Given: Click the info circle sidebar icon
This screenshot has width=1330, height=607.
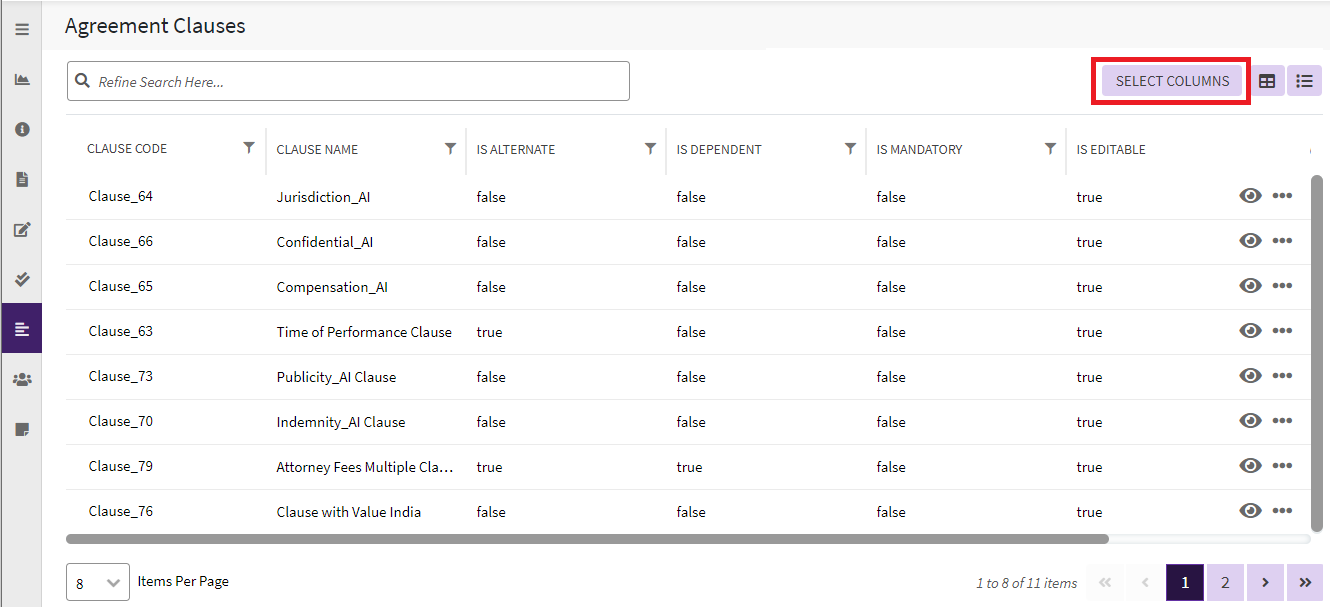Looking at the screenshot, I should coord(21,129).
